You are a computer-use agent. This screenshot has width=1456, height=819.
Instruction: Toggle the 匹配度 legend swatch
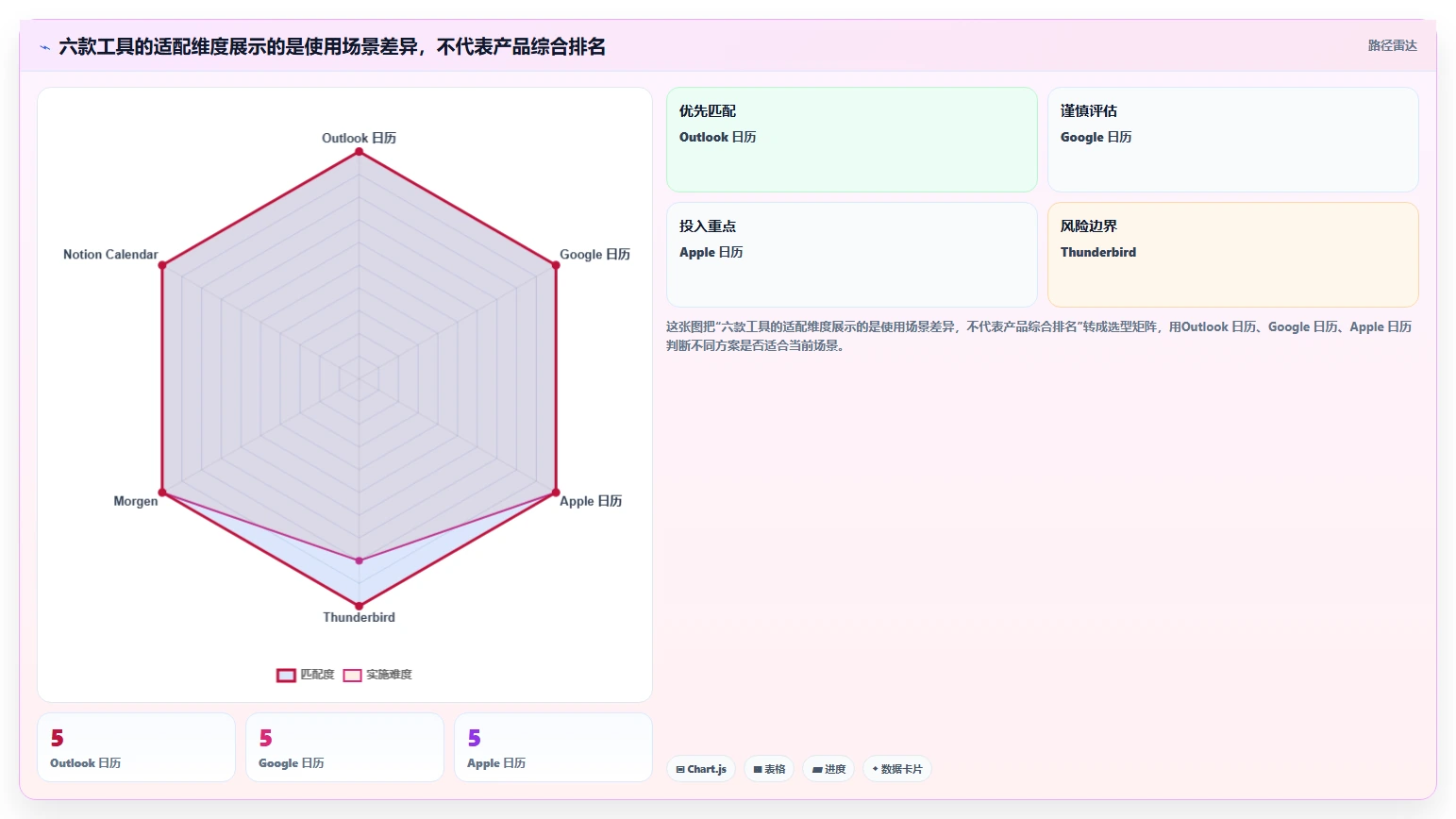tap(286, 675)
